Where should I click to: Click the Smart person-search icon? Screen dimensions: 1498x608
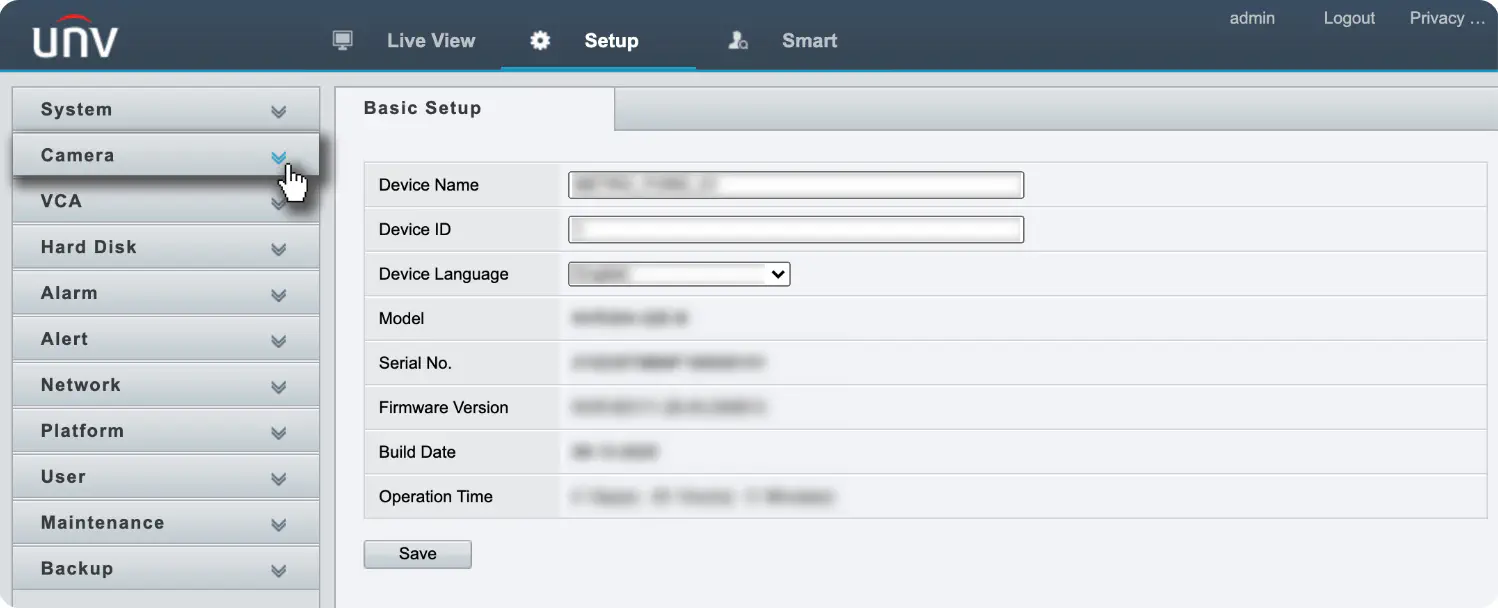(738, 41)
